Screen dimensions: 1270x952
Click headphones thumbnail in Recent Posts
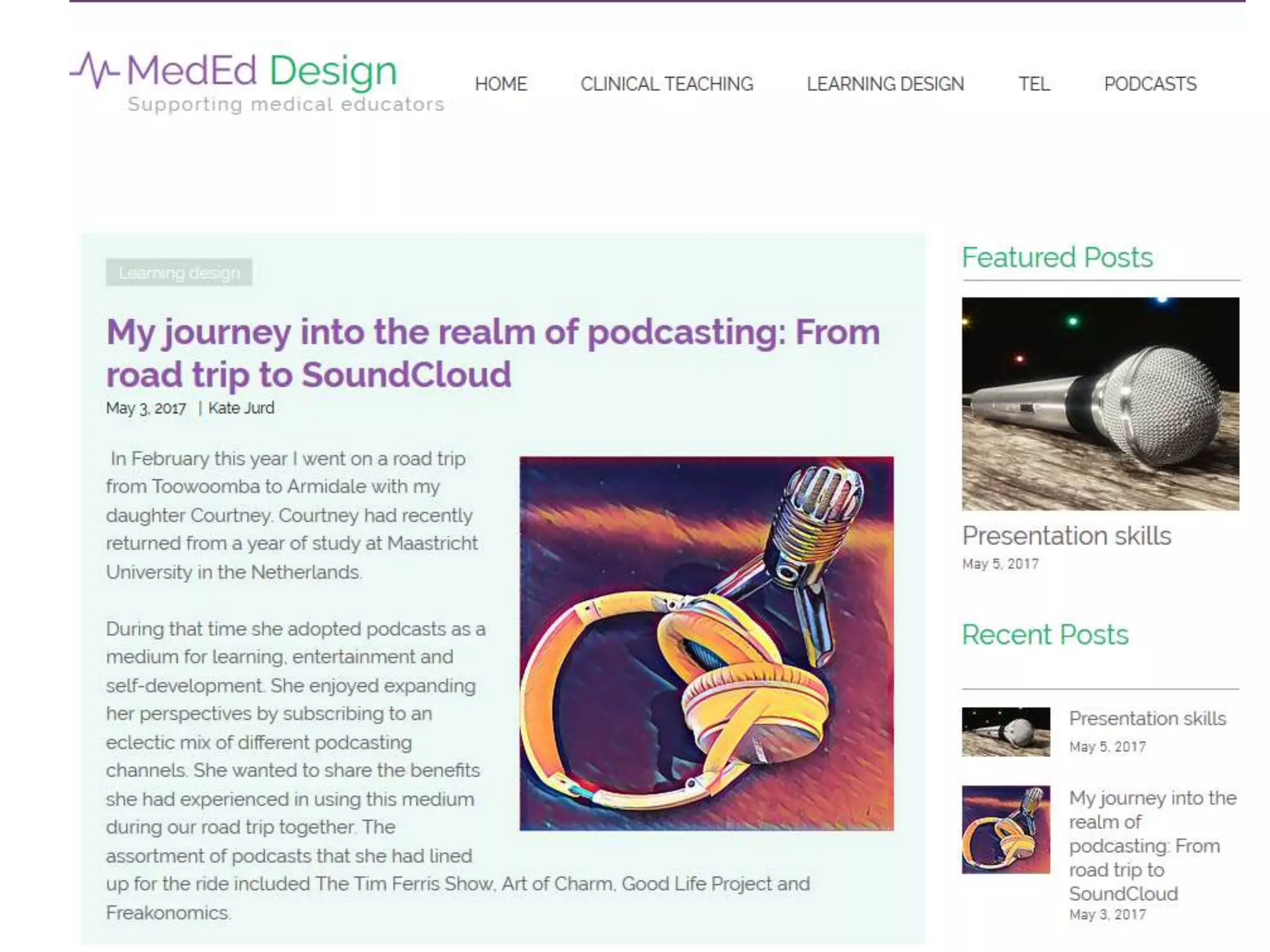pyautogui.click(x=1005, y=829)
